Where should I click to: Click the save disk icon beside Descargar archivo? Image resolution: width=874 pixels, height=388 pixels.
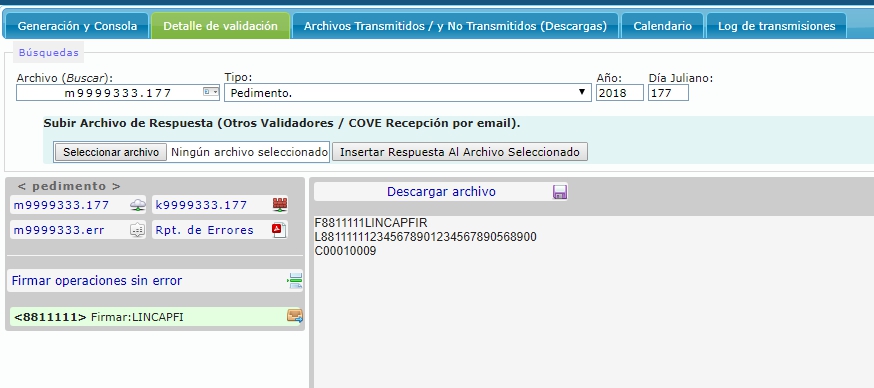pos(560,192)
